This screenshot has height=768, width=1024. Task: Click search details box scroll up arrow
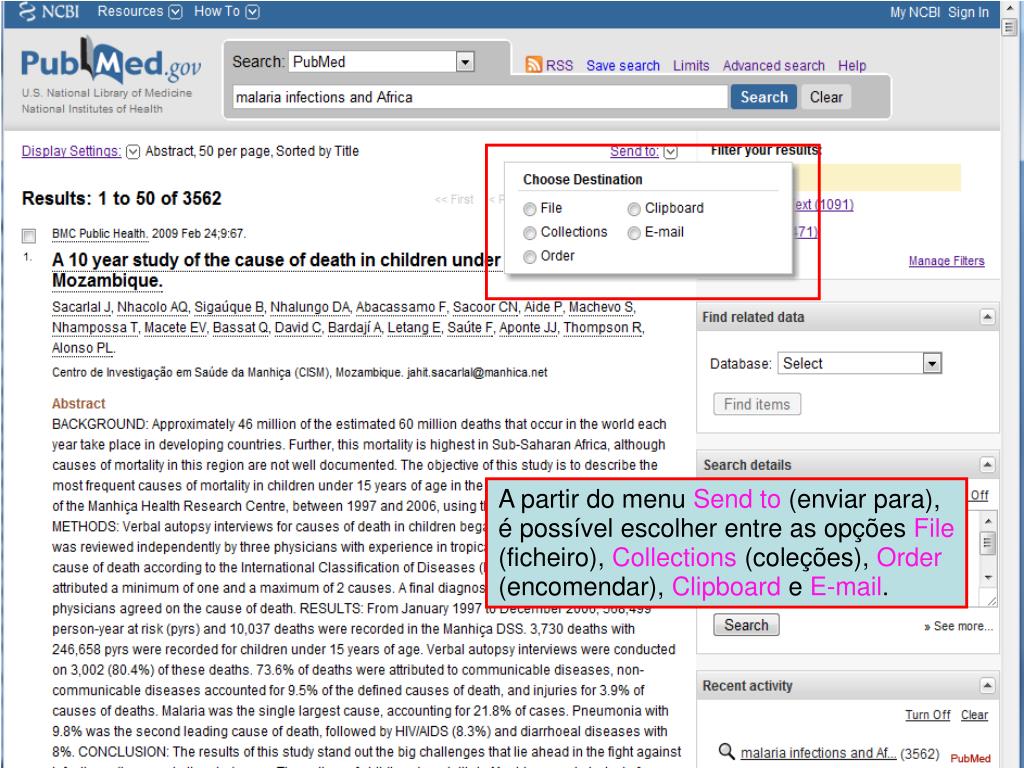[x=987, y=521]
